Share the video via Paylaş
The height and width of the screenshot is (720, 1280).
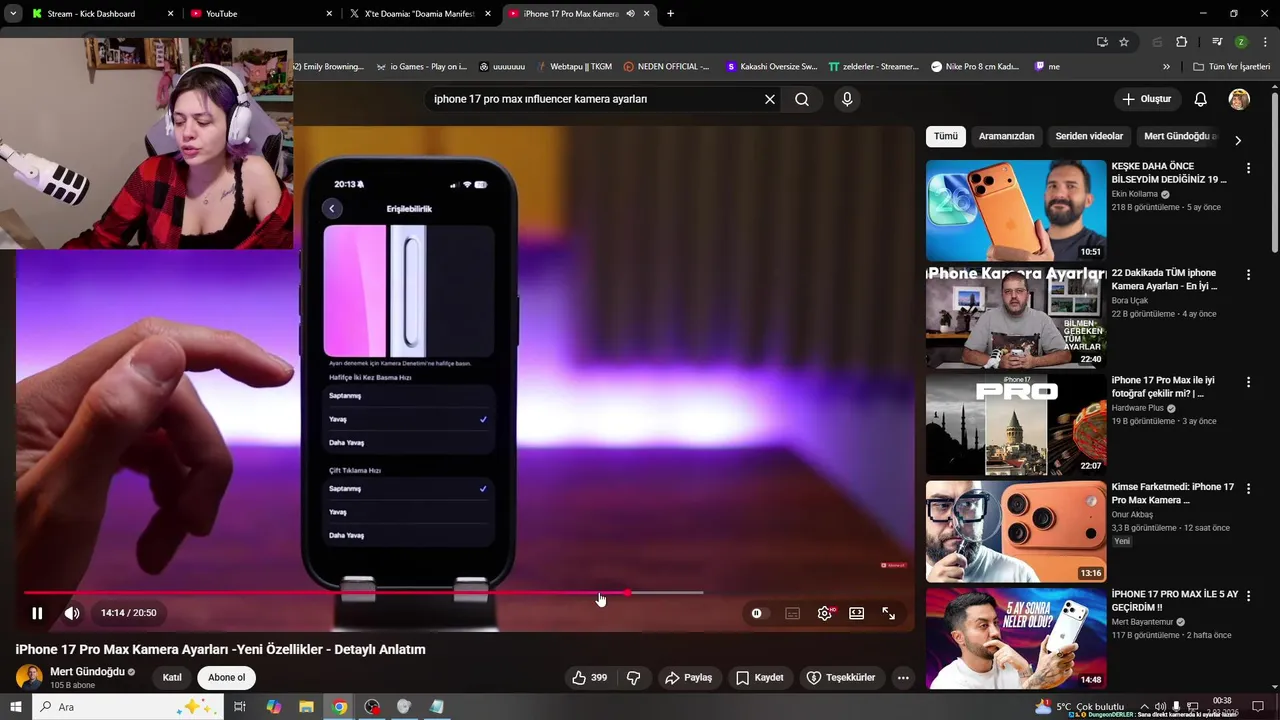(689, 678)
